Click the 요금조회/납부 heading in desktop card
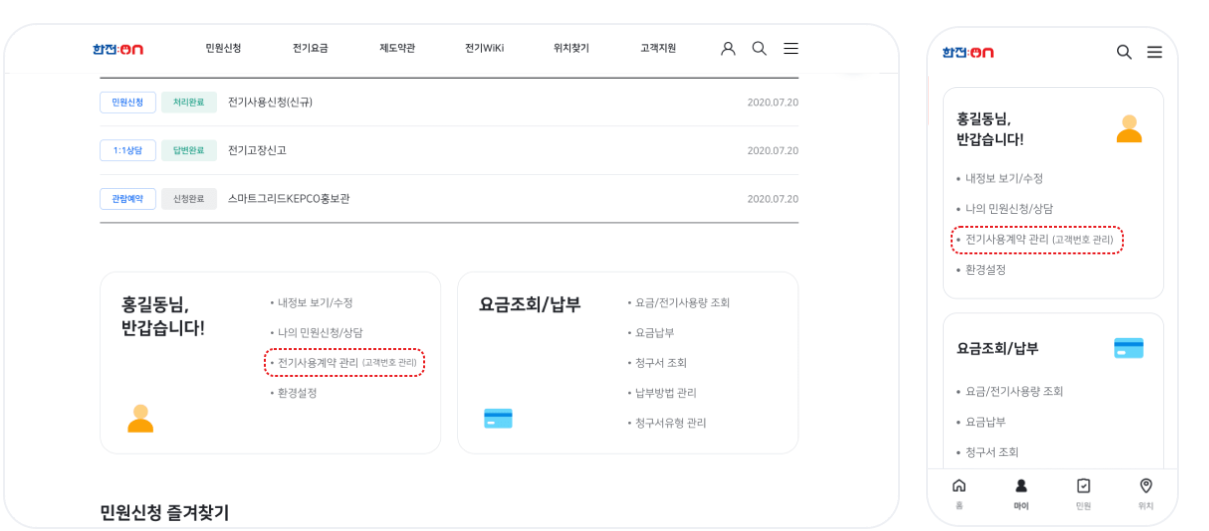The image size is (1209, 531). 530,305
